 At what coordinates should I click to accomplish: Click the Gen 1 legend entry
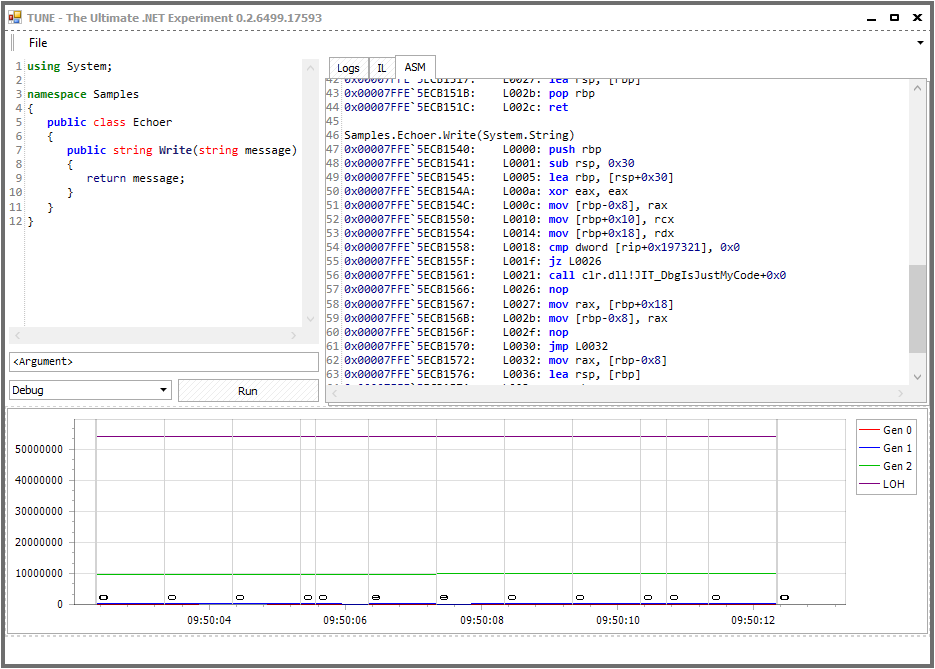pyautogui.click(x=886, y=448)
